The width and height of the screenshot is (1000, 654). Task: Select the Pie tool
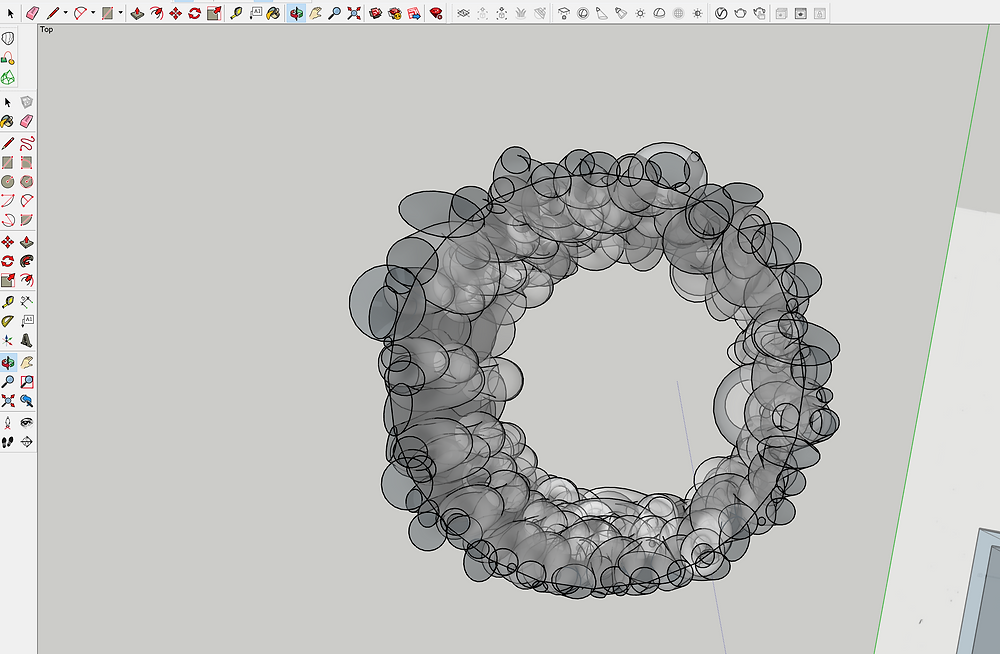coord(26,219)
